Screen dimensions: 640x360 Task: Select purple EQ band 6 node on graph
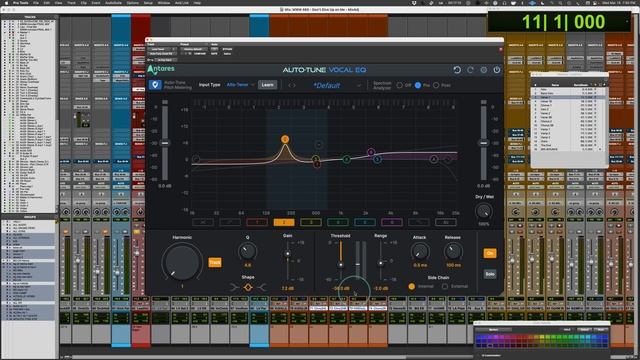(371, 152)
